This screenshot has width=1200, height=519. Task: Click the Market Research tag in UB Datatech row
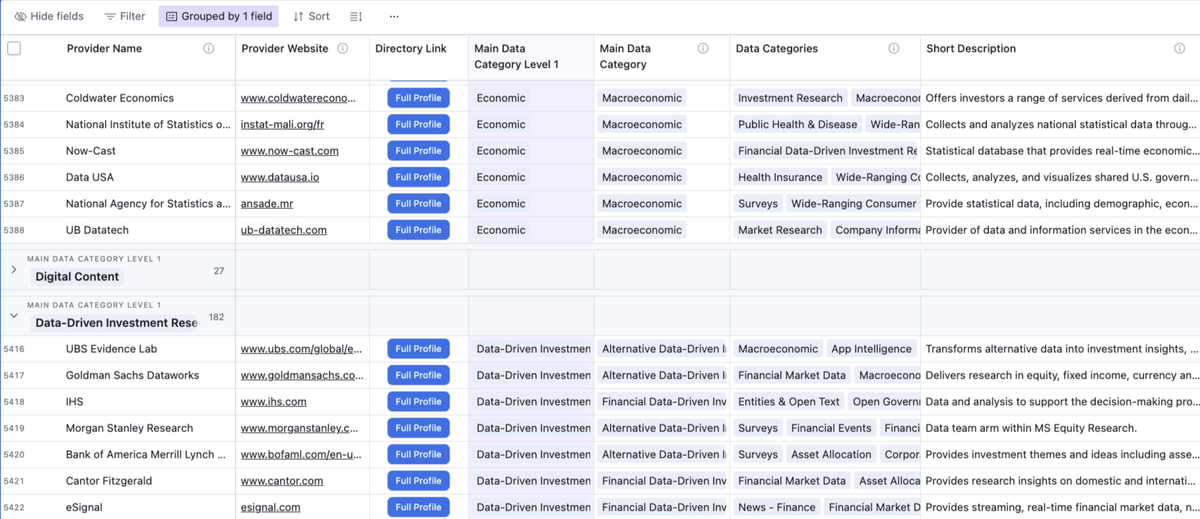point(780,229)
